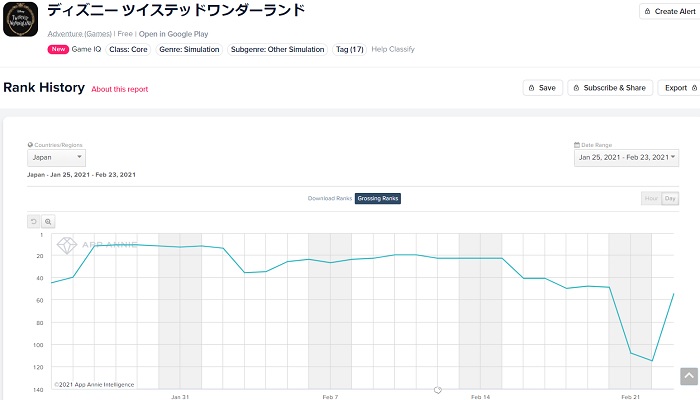Screen dimensions: 700x400
Task: Click the calendar icon beside Date Range
Action: 577,145
